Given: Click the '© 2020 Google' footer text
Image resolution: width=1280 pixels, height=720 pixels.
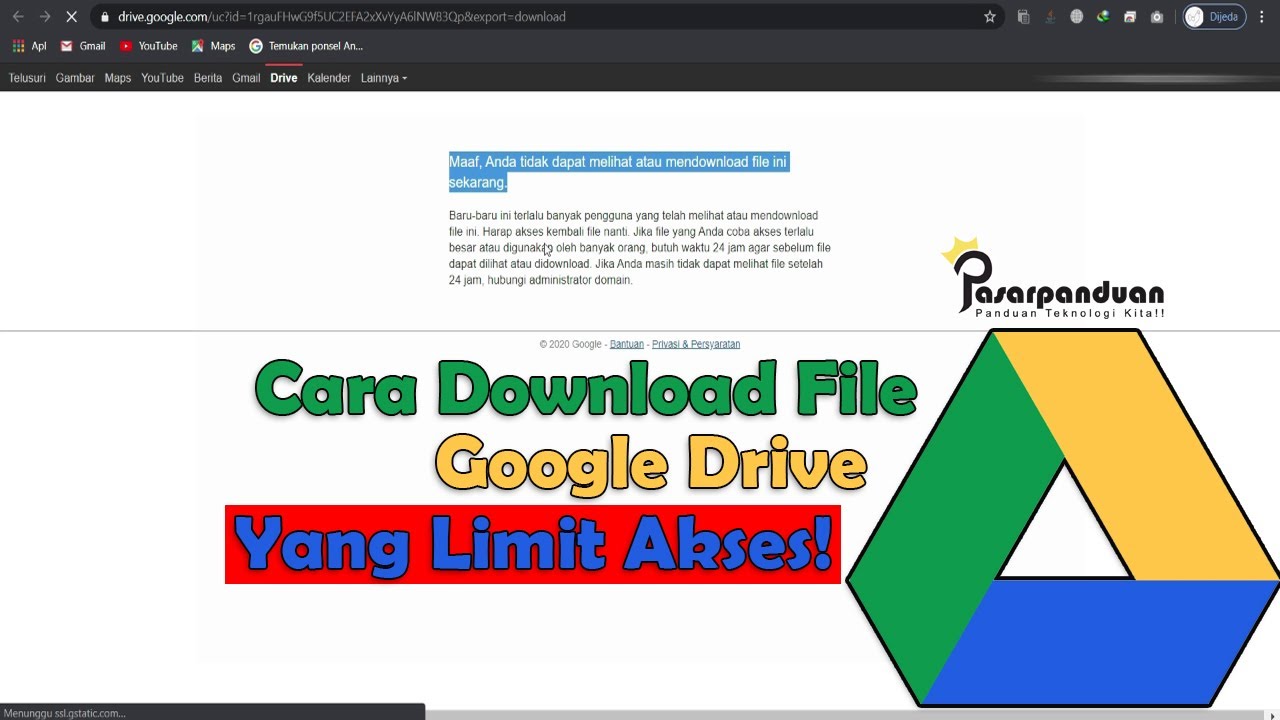Looking at the screenshot, I should click(570, 344).
